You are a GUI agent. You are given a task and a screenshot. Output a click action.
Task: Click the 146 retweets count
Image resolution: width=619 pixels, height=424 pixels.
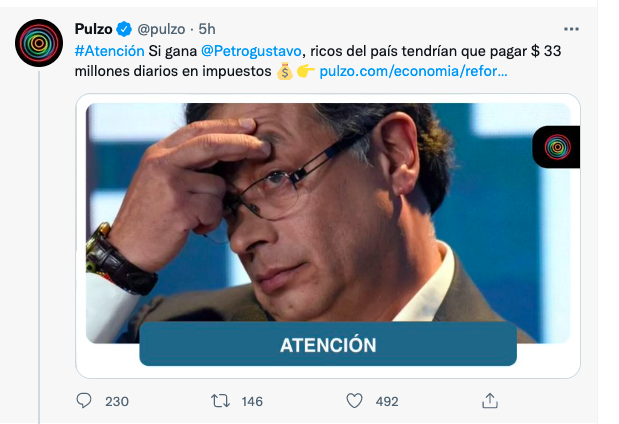[x=252, y=401]
